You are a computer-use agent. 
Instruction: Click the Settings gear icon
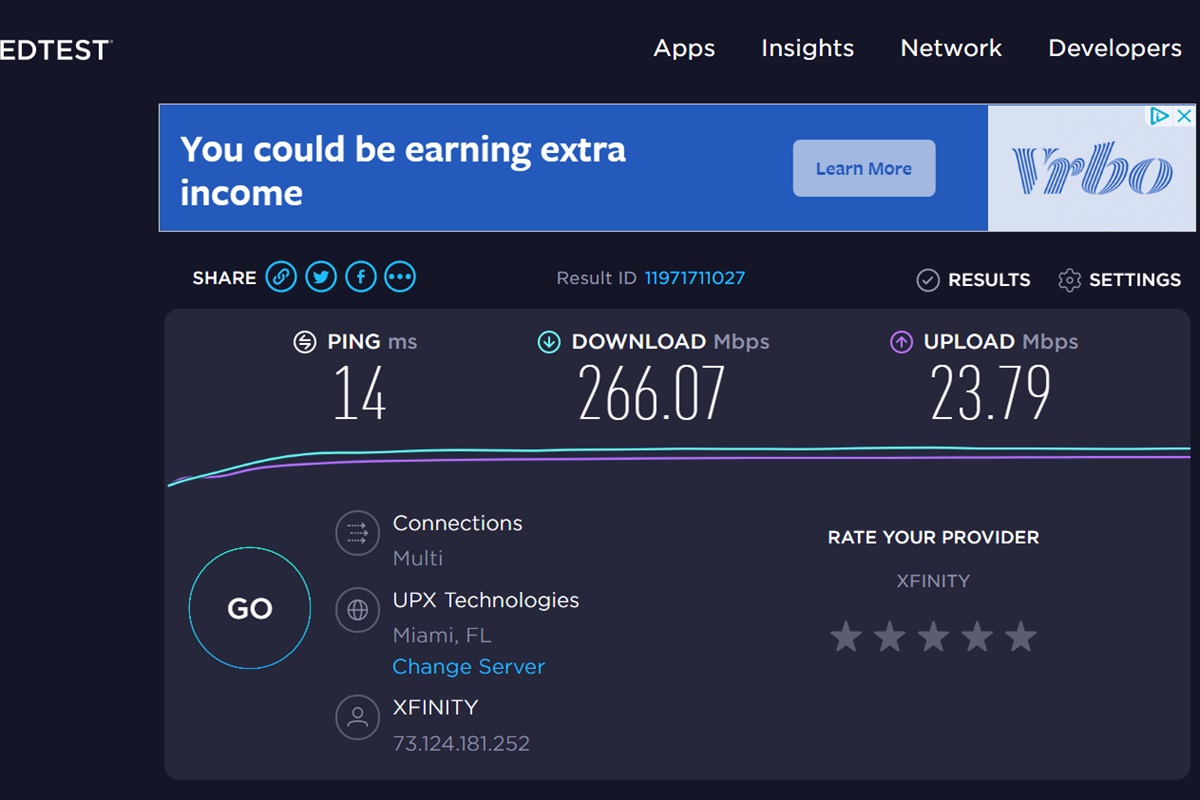[x=1069, y=280]
